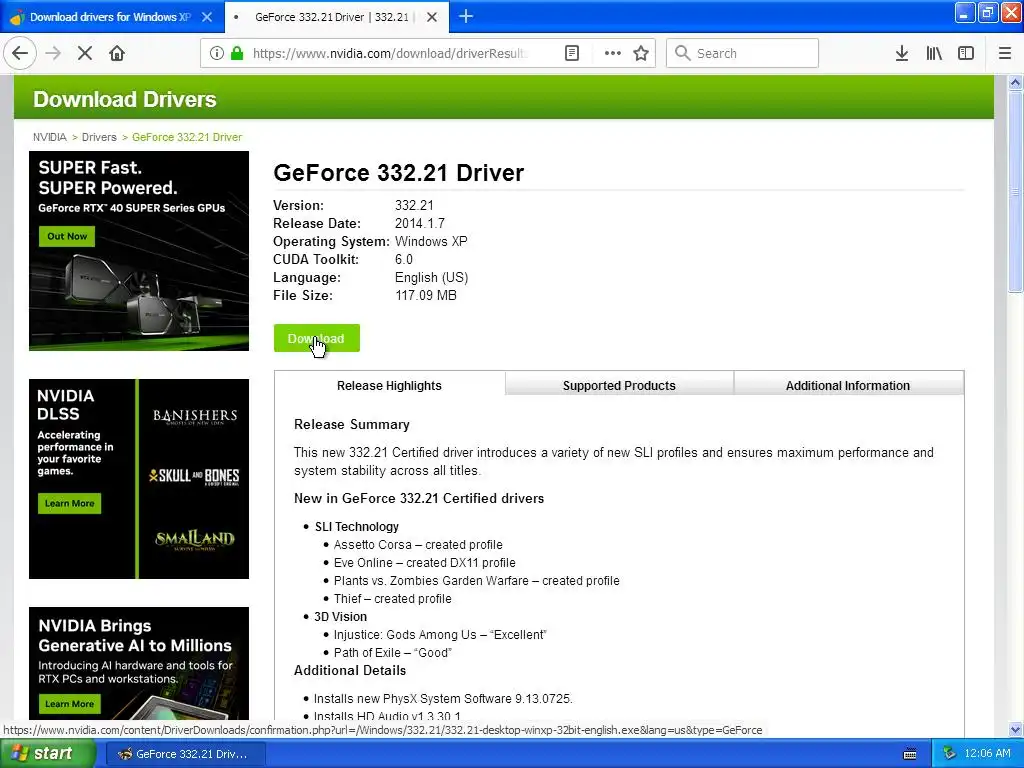Click the GeForce 332.21 Driver heading
The width and height of the screenshot is (1024, 768).
(398, 173)
